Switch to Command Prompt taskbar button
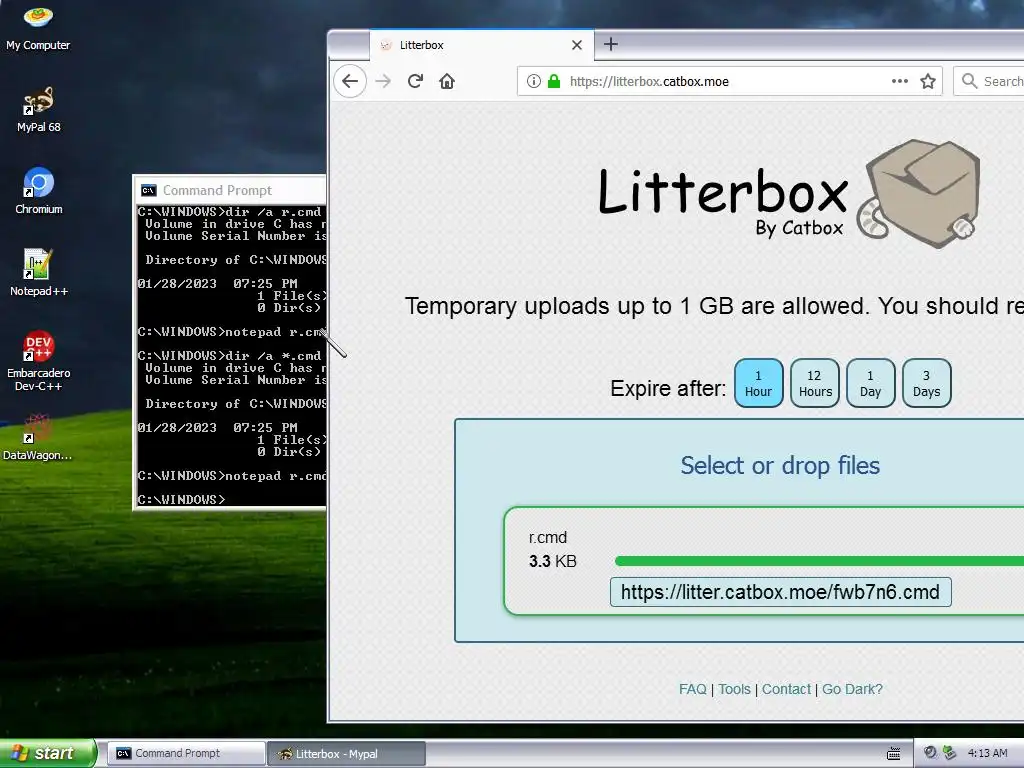The width and height of the screenshot is (1024, 768). click(185, 754)
